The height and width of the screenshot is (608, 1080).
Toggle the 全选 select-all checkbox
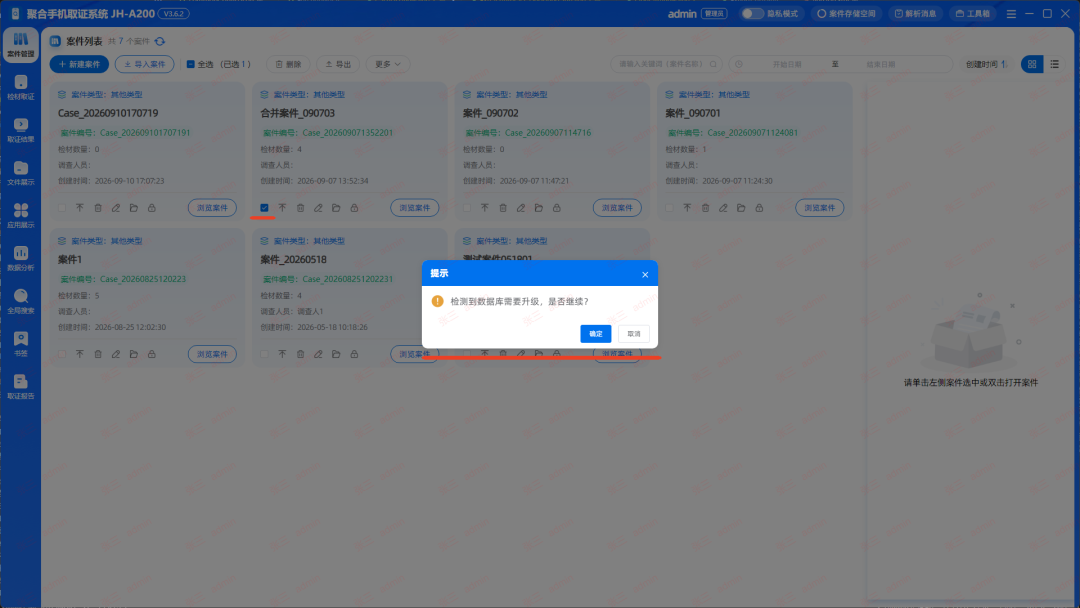[191, 64]
